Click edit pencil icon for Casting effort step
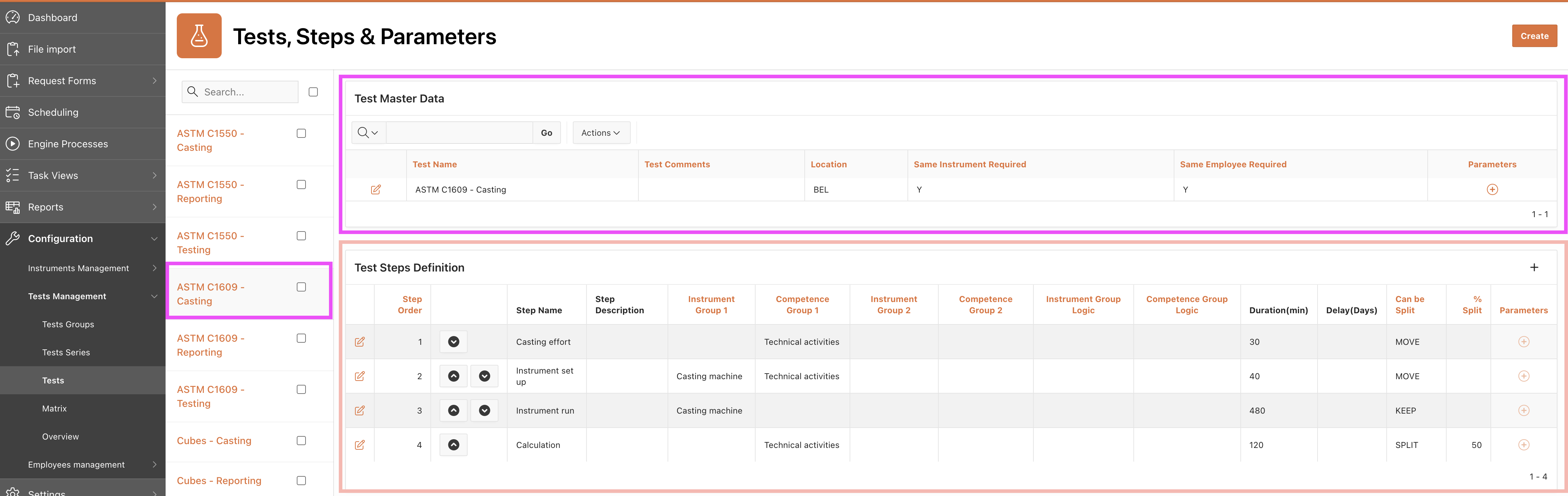Screen dimensions: 1568x496 (360, 342)
